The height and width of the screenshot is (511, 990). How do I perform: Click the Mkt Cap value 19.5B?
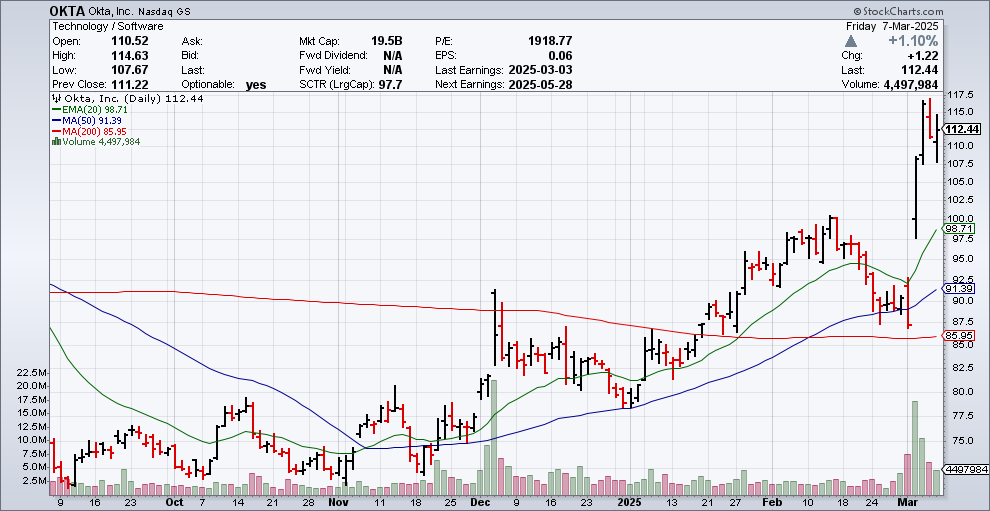coord(386,41)
